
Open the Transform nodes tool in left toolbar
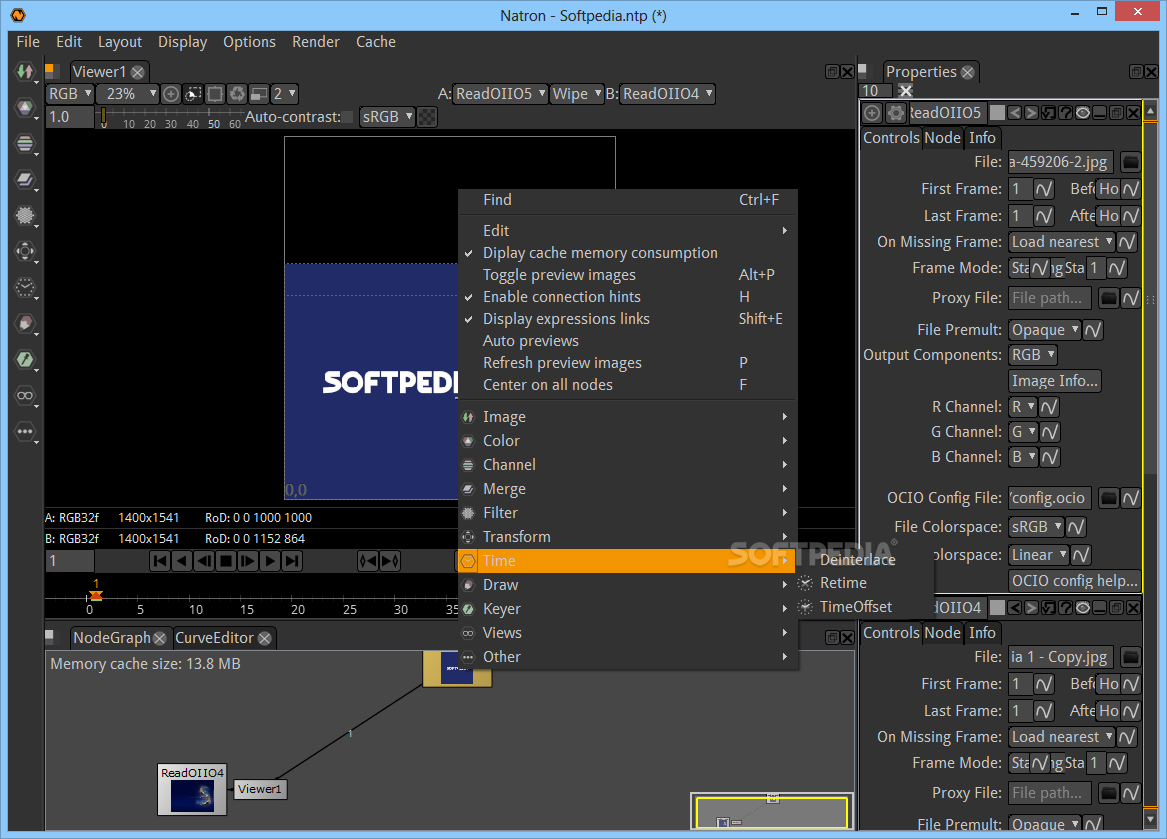click(25, 252)
